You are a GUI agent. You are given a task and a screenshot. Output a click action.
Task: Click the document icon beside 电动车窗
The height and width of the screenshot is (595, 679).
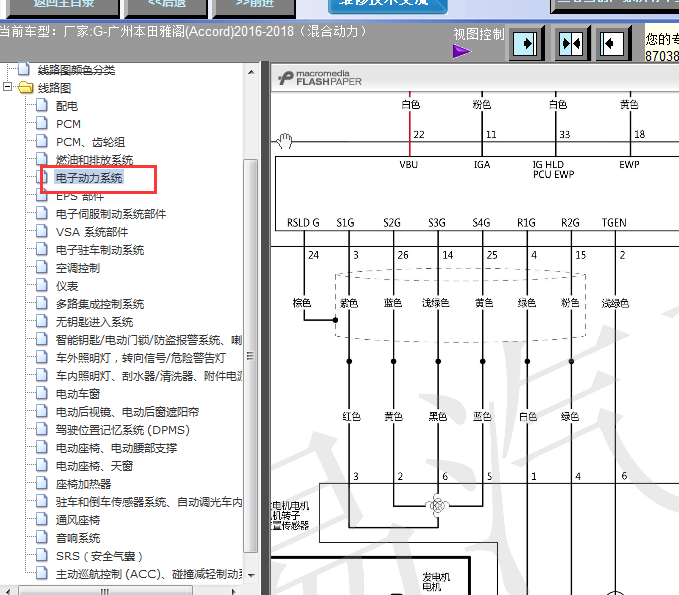[42, 393]
